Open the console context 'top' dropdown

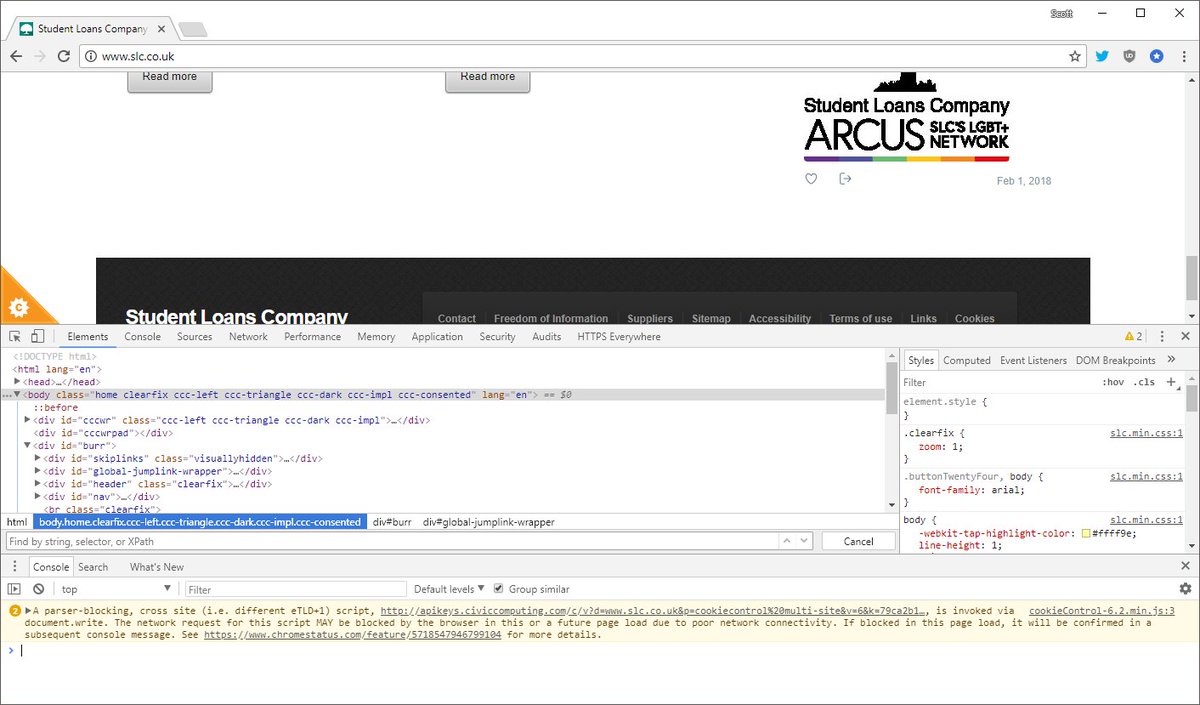pos(117,589)
